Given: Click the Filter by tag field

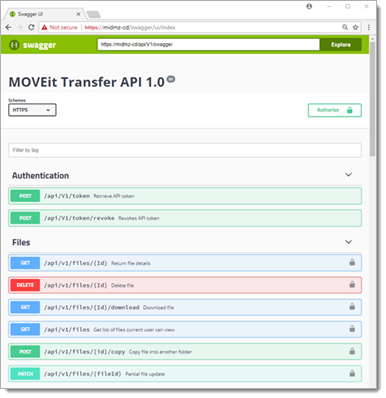Looking at the screenshot, I should click(185, 150).
